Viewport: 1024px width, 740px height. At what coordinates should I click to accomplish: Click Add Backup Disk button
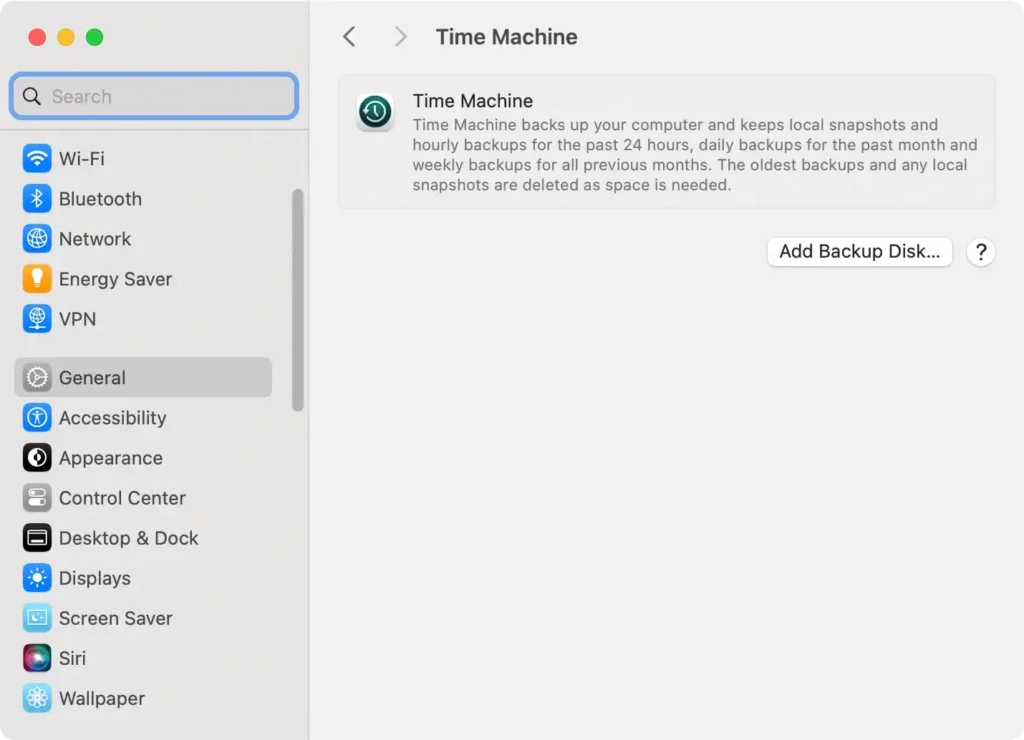[859, 251]
